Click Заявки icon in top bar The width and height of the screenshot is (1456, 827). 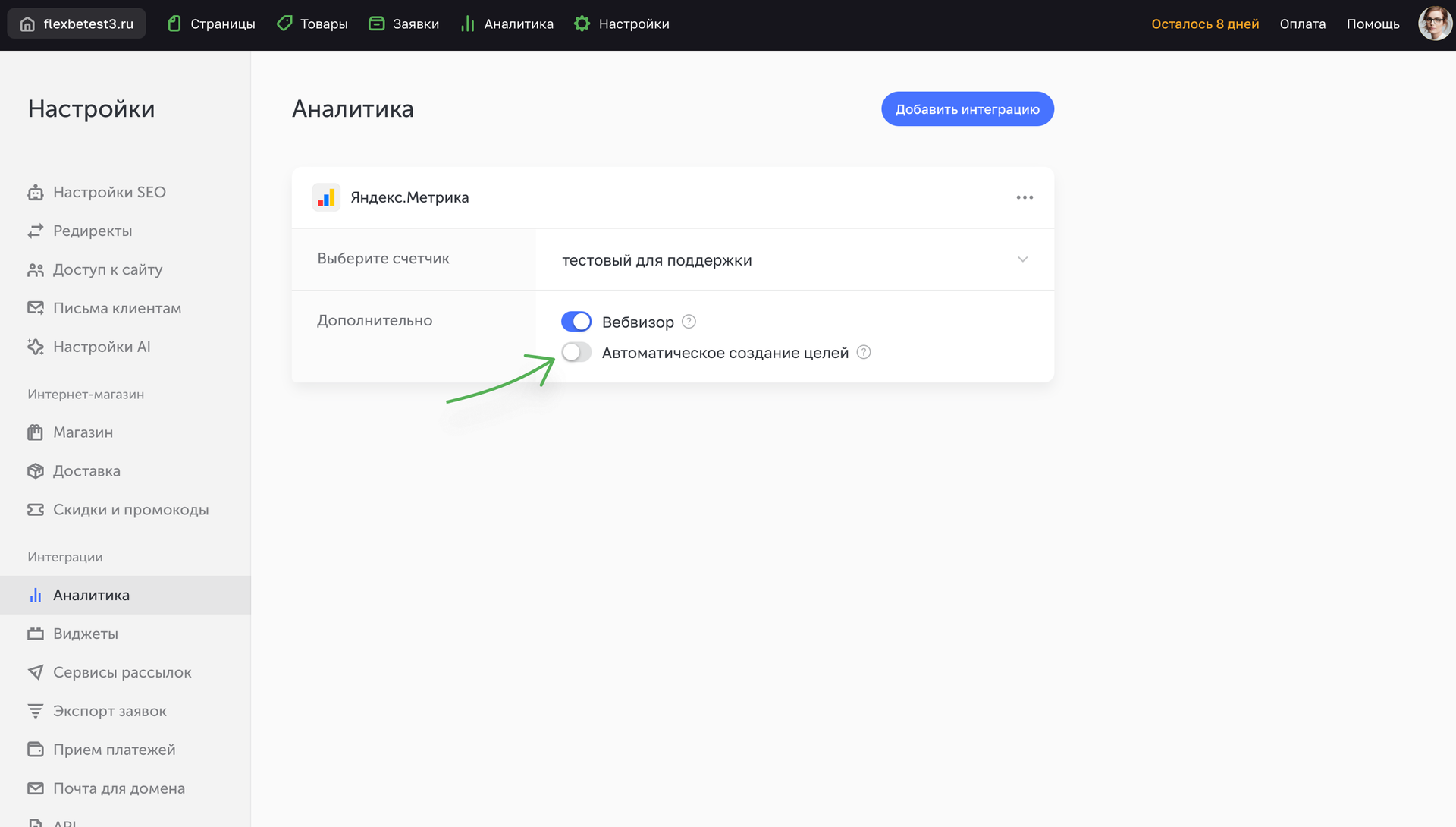(x=403, y=24)
